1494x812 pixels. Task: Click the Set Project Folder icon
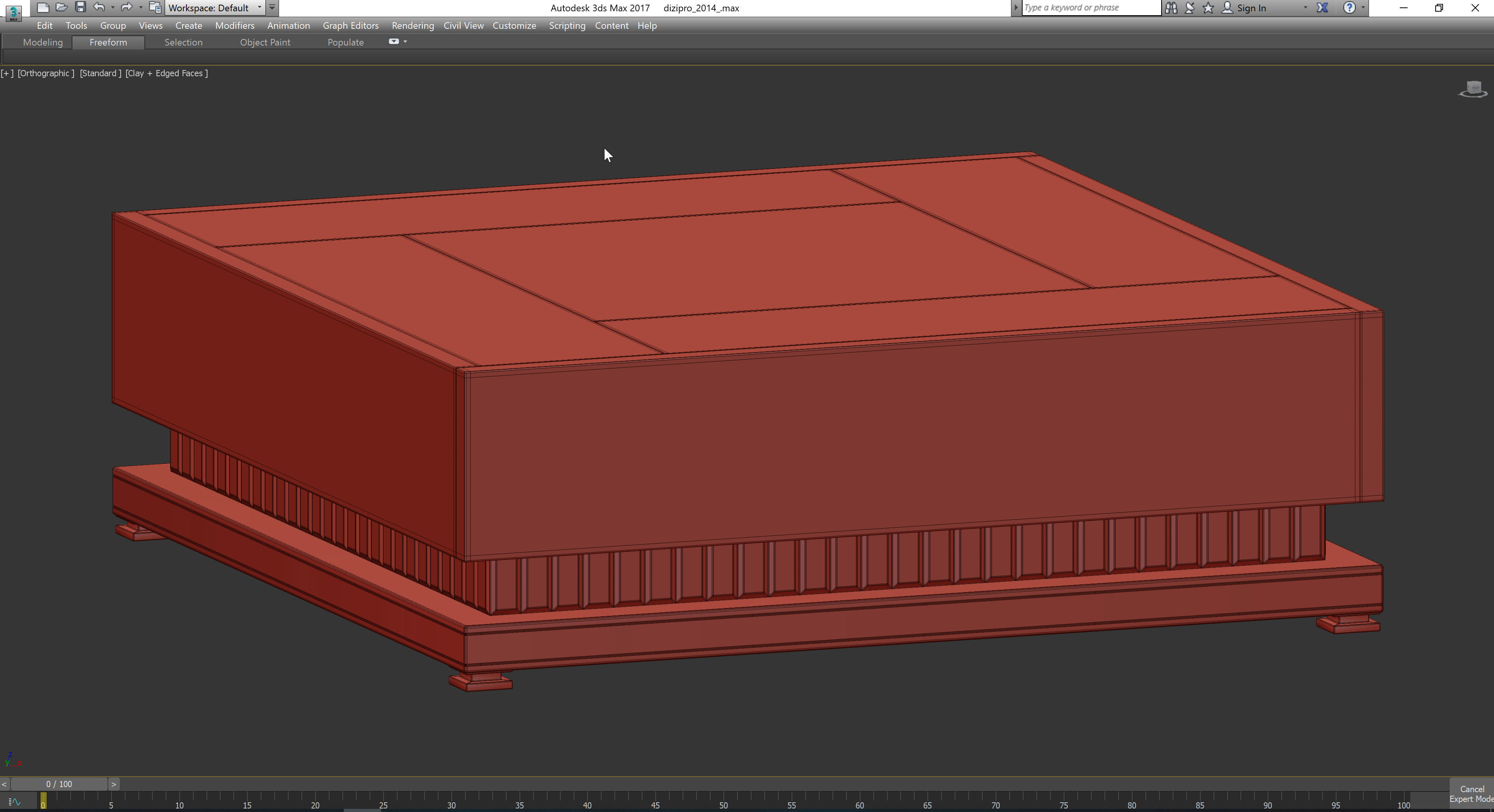[155, 7]
